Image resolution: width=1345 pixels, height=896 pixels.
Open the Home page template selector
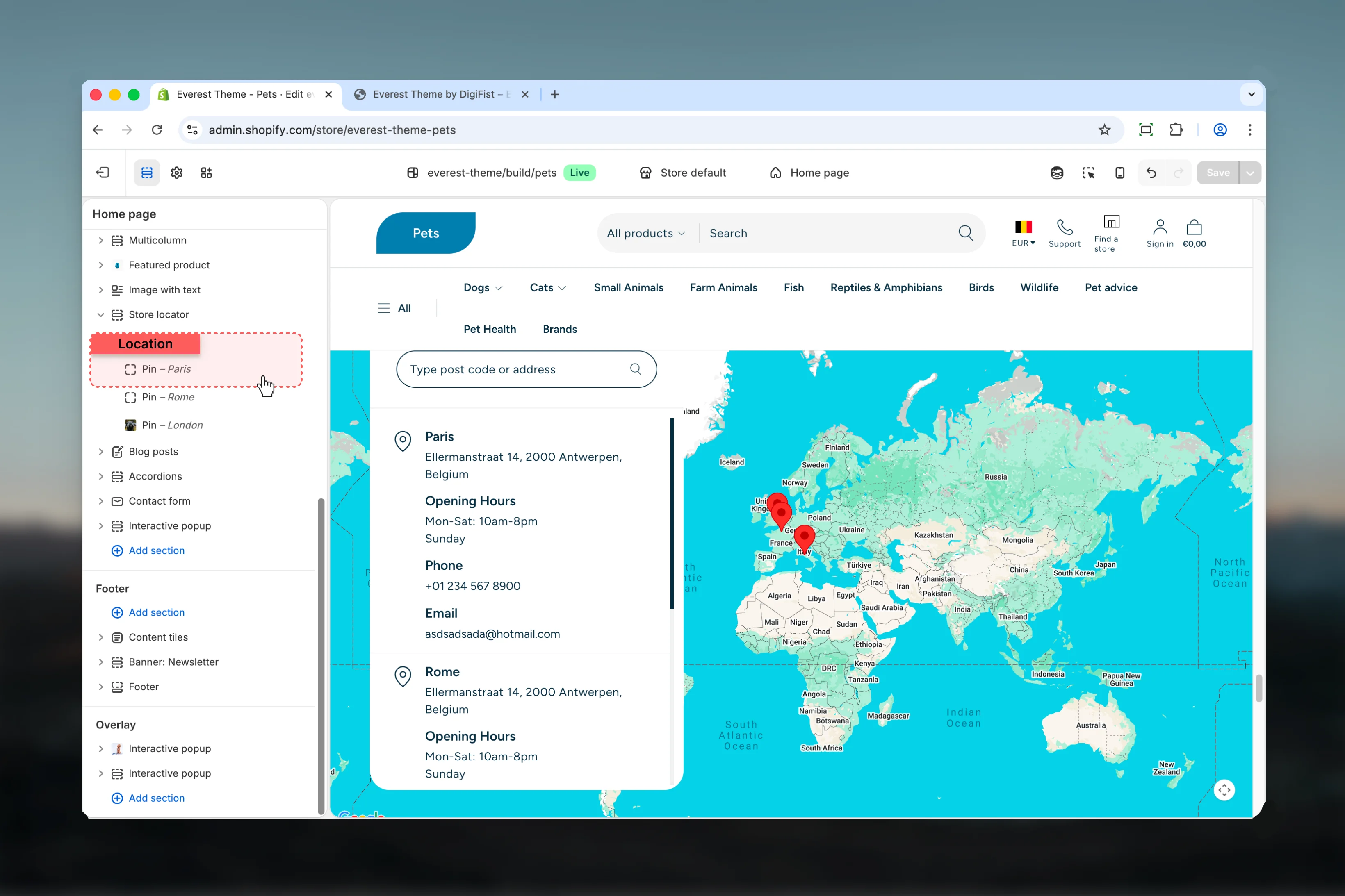point(809,173)
